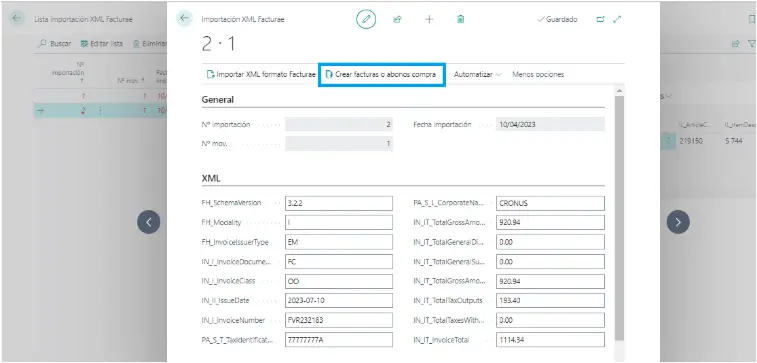Click the plus icon to add a new record

(429, 19)
